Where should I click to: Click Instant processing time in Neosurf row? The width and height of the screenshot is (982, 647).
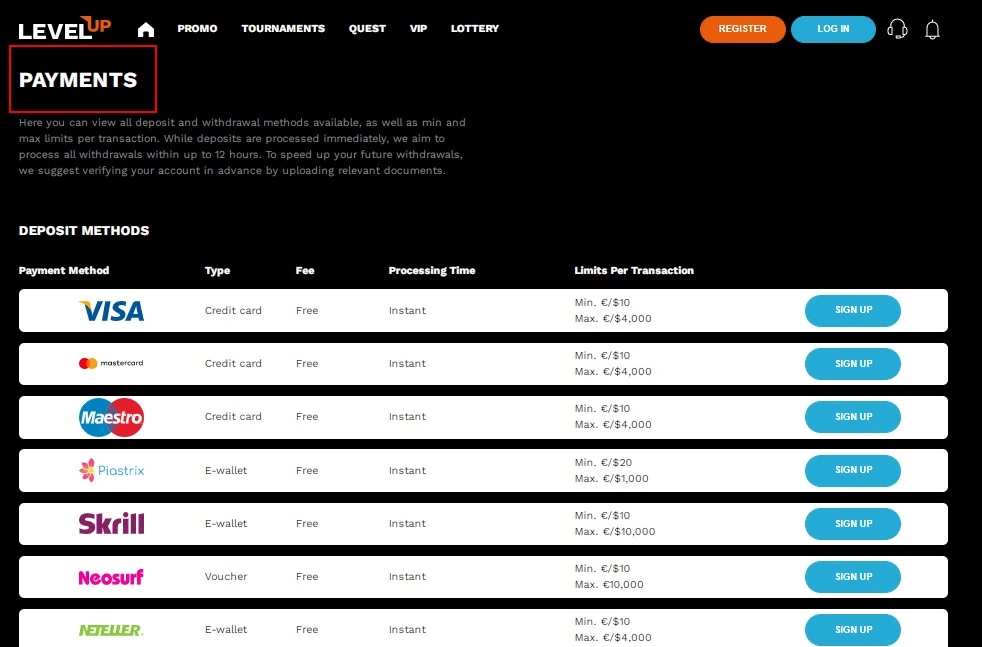[407, 577]
